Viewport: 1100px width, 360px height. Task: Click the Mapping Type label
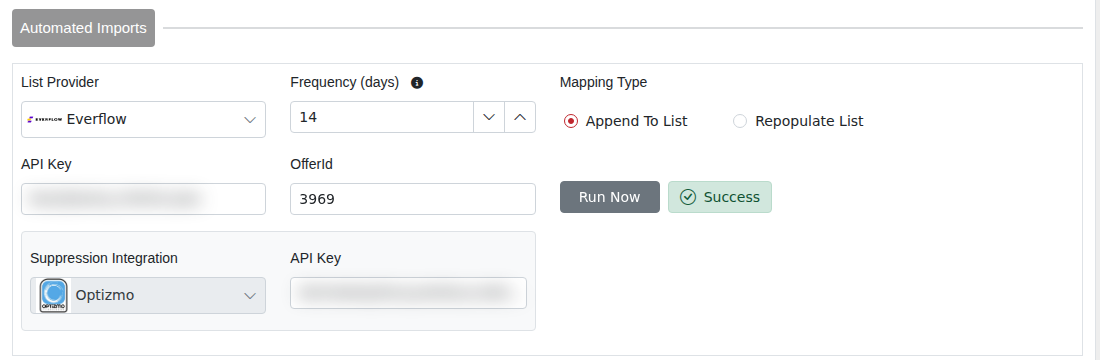tap(603, 82)
